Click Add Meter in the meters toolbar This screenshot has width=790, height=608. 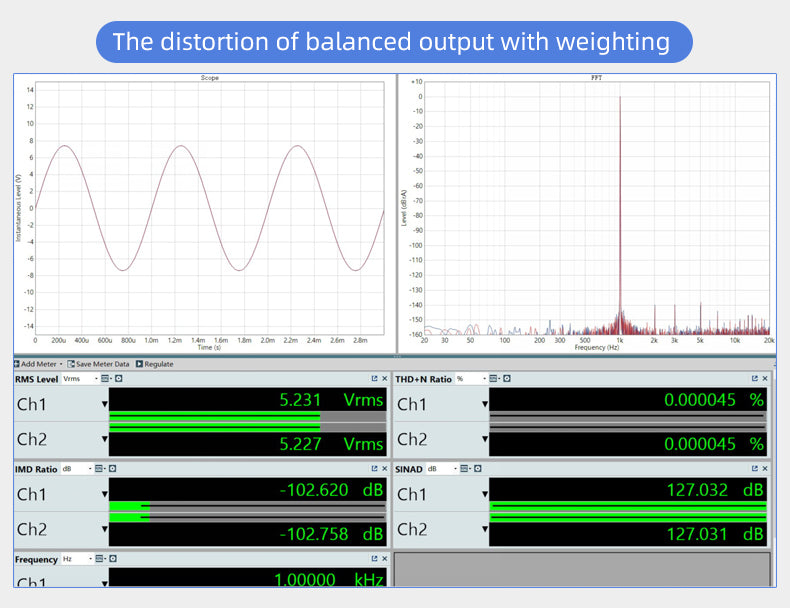click(x=38, y=364)
